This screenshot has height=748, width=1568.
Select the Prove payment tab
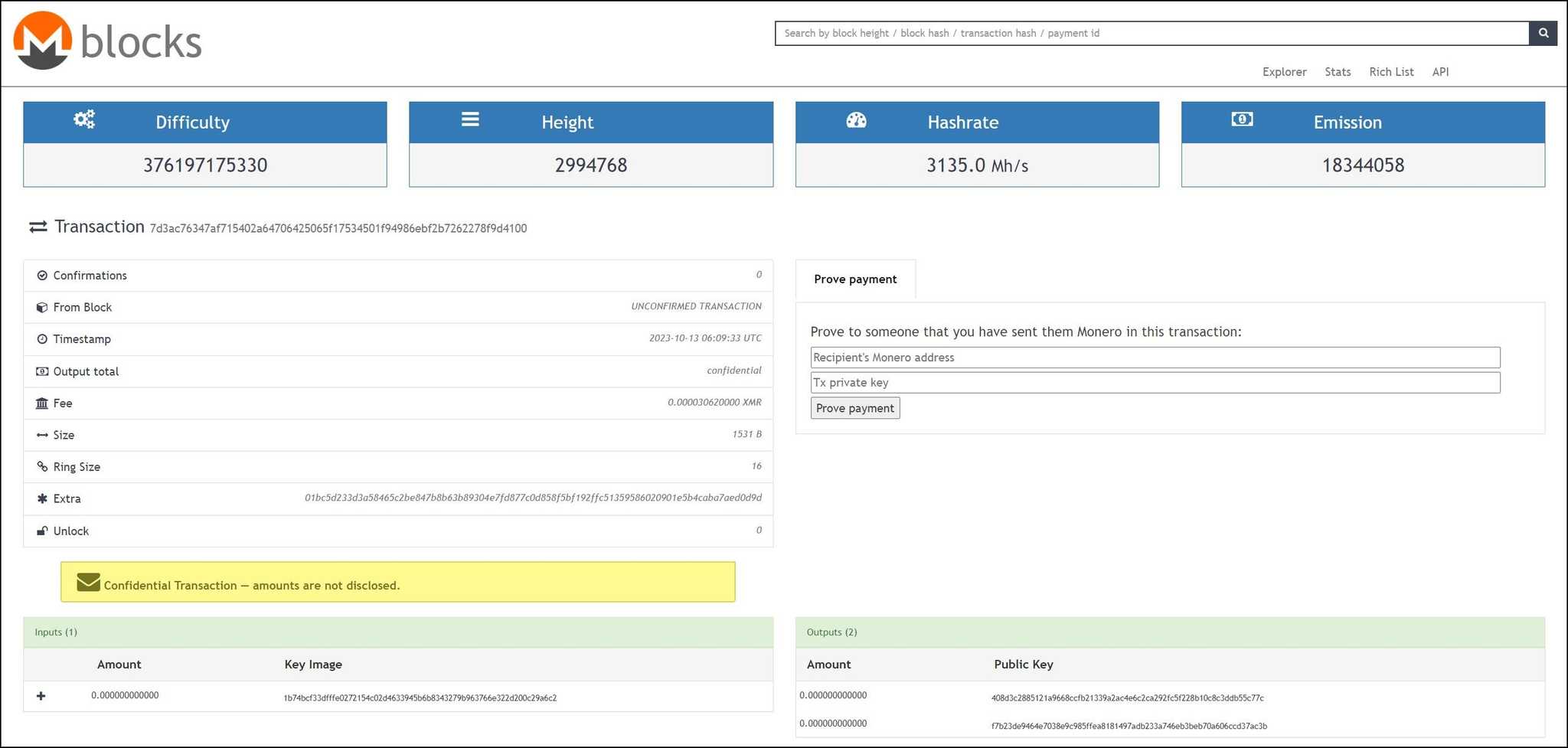(855, 279)
